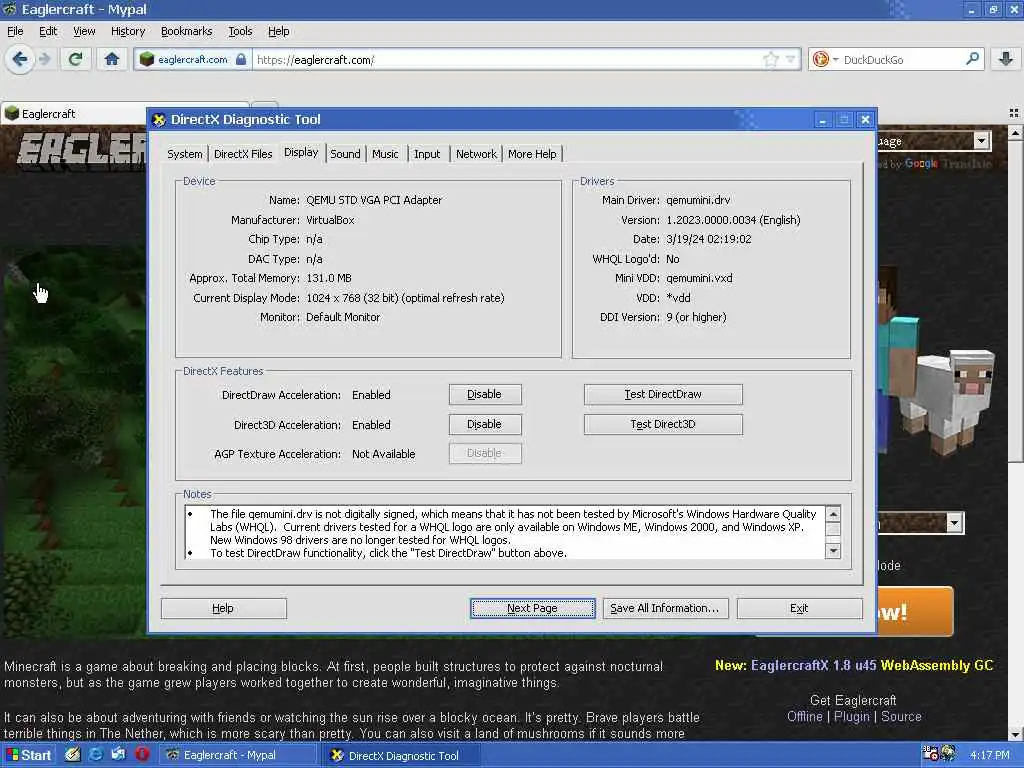The image size is (1024, 768).
Task: Open the Bookmarks menu
Action: (x=186, y=31)
